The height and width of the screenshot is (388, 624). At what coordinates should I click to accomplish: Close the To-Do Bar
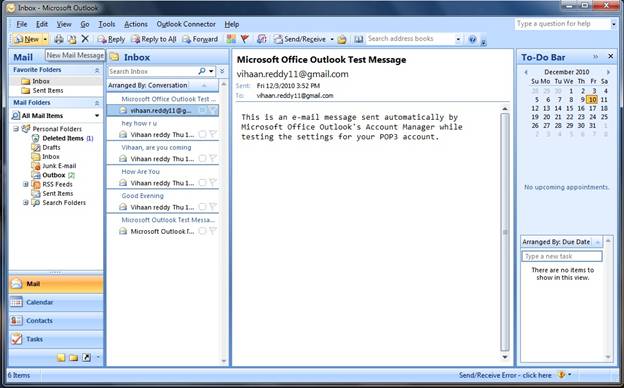coord(610,57)
